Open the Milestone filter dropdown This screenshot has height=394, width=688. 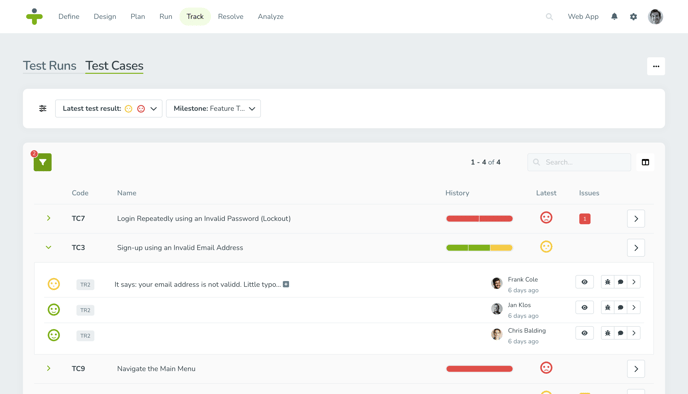tap(213, 108)
